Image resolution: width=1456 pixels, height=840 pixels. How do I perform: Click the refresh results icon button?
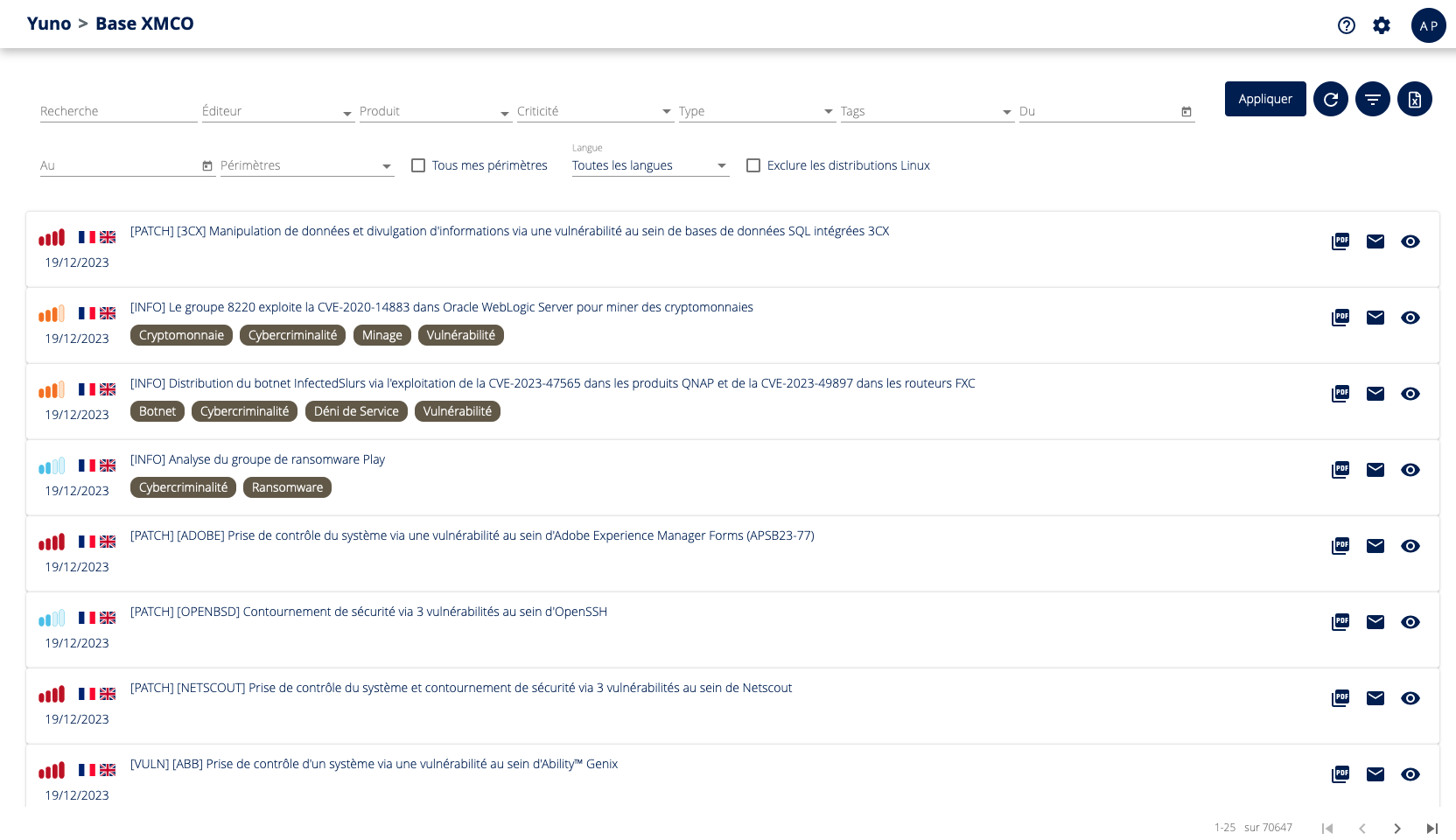point(1330,99)
